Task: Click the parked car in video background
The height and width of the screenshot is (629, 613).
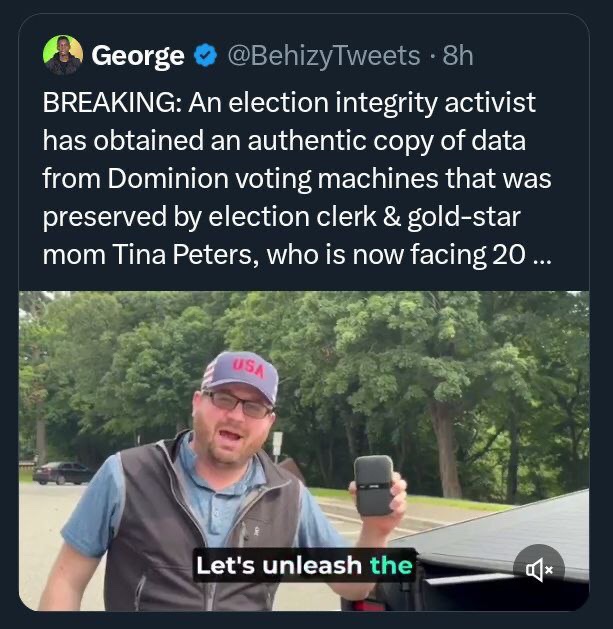Action: [x=64, y=472]
